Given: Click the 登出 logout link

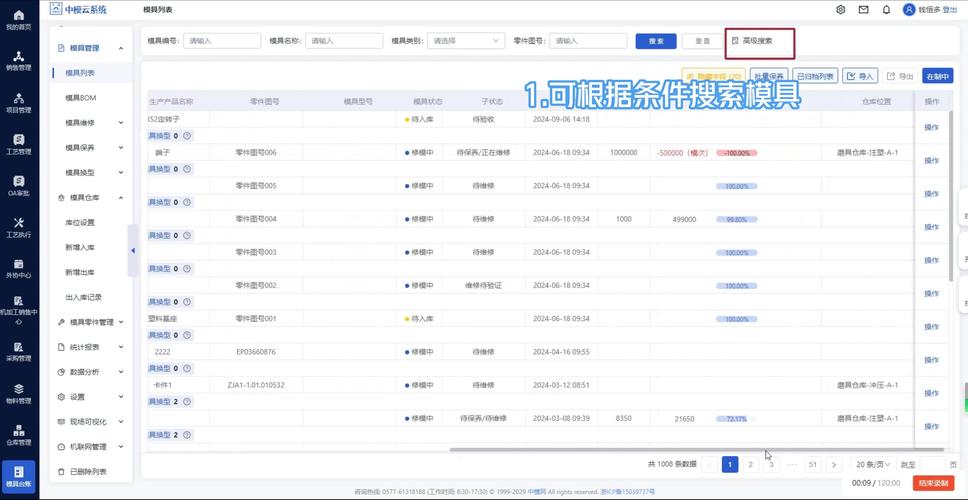Looking at the screenshot, I should tap(950, 10).
